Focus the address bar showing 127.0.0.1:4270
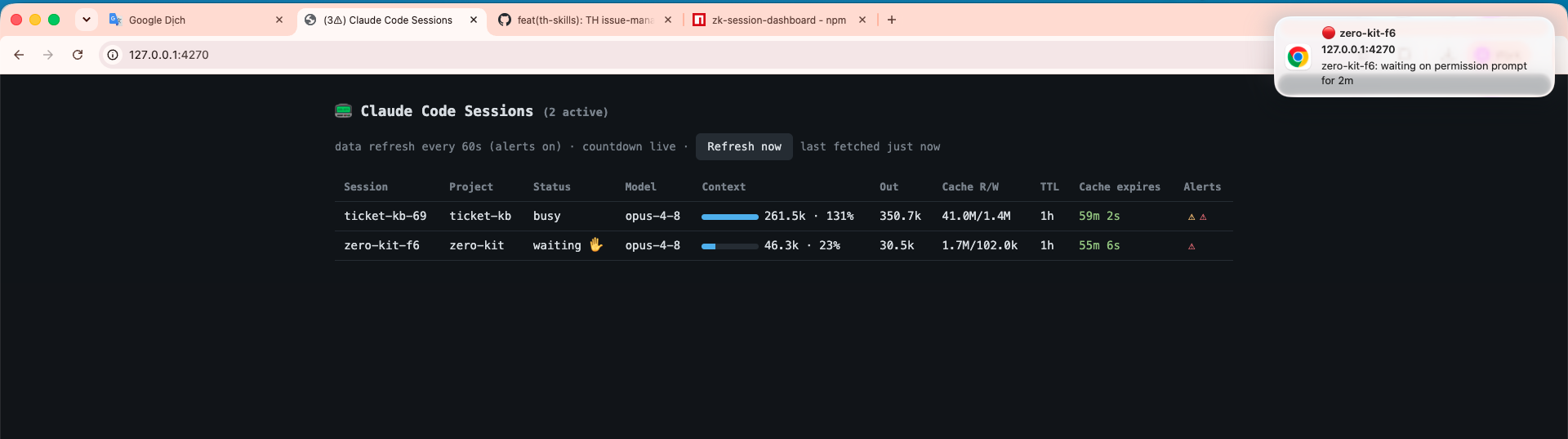This screenshot has height=439, width=1568. (x=168, y=55)
